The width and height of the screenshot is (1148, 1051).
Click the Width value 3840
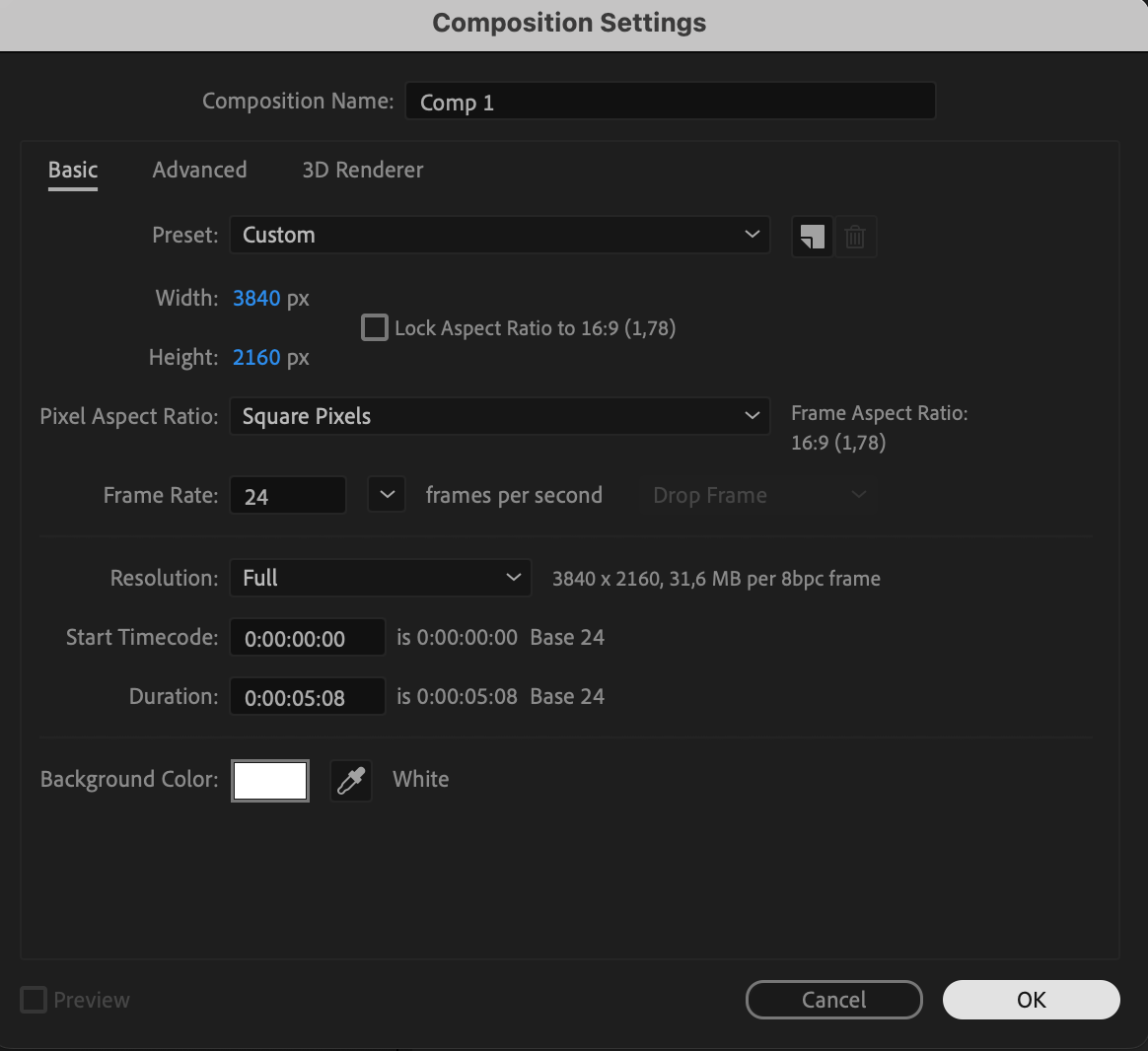click(256, 298)
